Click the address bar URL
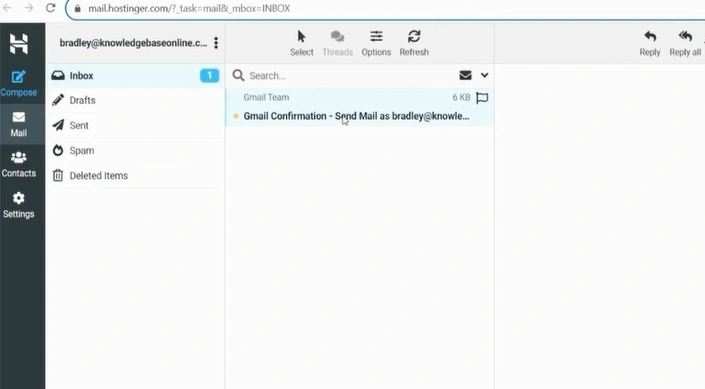Viewport: 705px width, 389px height. (x=189, y=9)
